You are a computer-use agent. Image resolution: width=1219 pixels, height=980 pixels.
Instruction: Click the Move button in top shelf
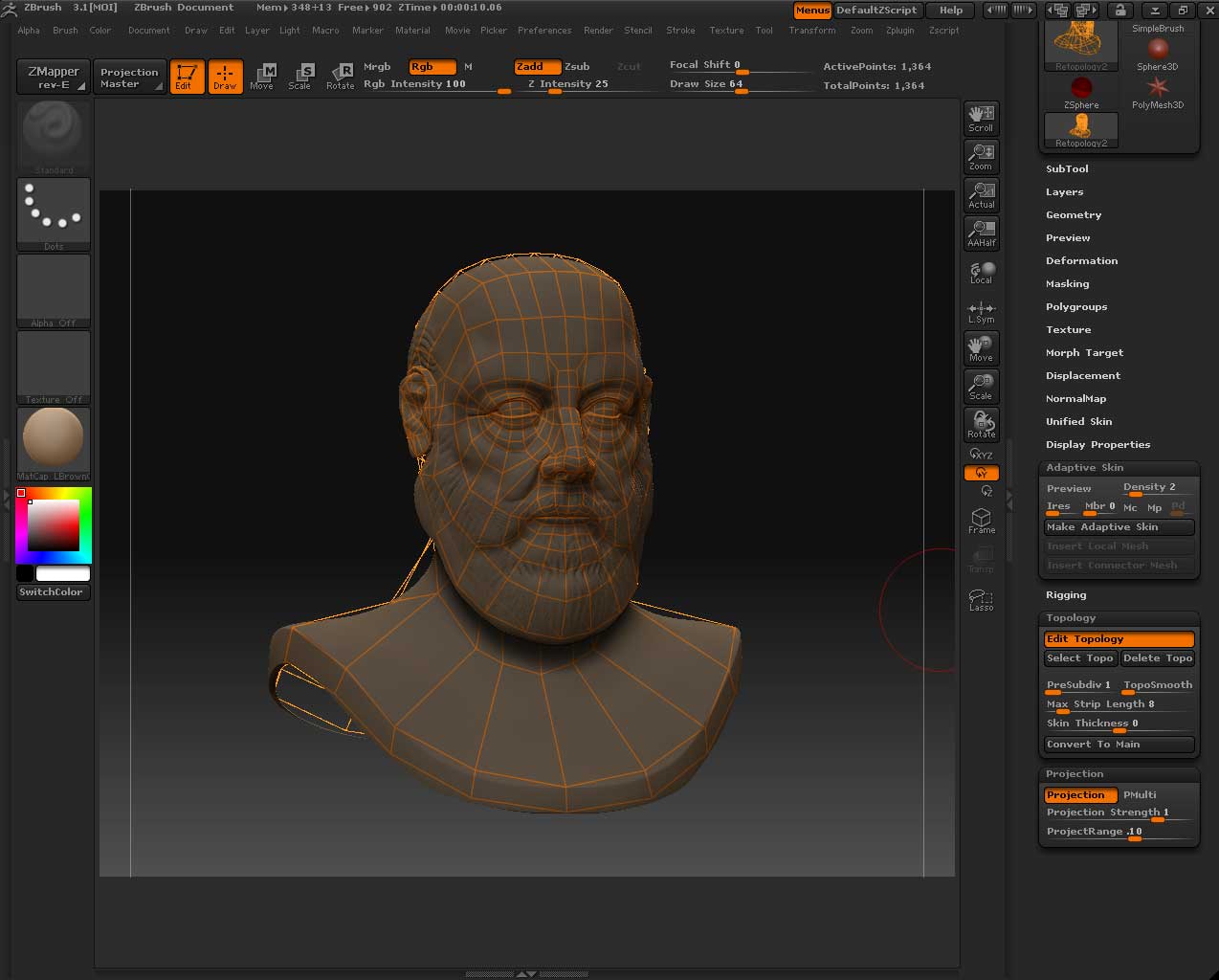262,77
